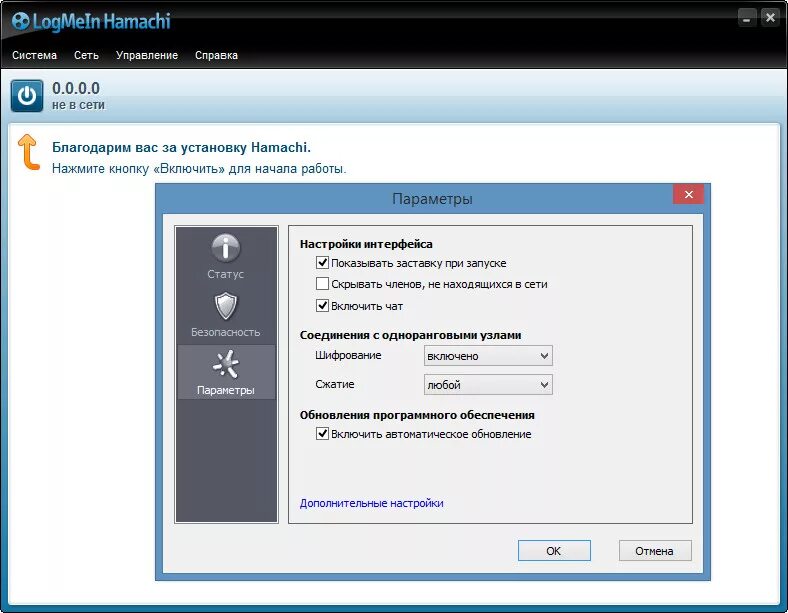The image size is (788, 613).
Task: Open the Безопасность shield icon
Action: tap(226, 305)
